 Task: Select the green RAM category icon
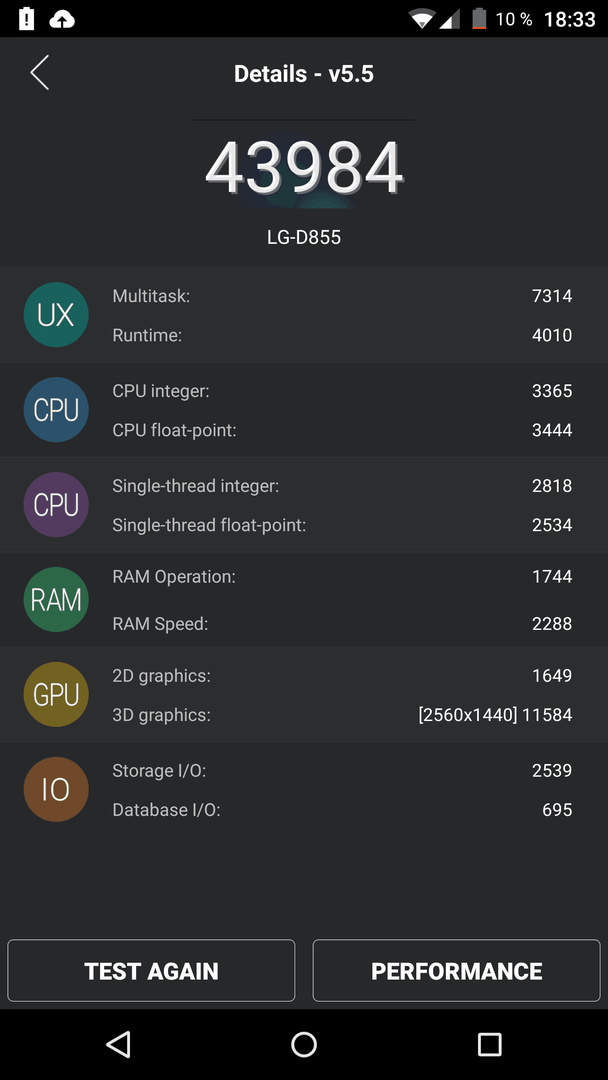(x=56, y=600)
